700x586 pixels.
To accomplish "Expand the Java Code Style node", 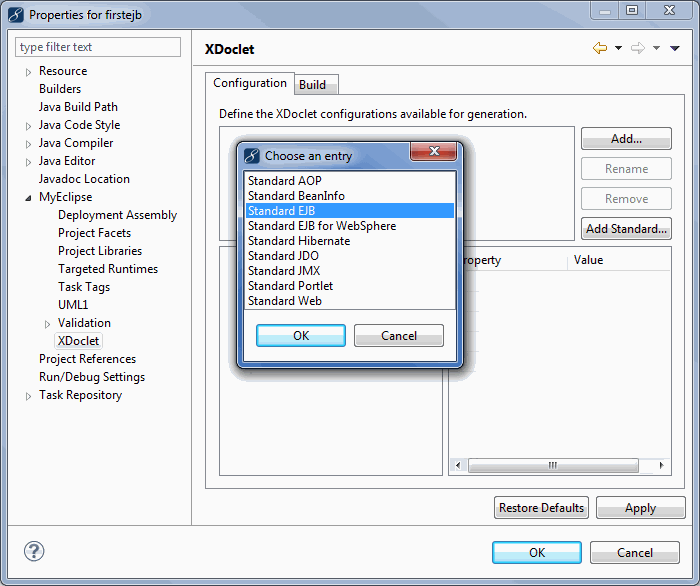I will pos(28,126).
